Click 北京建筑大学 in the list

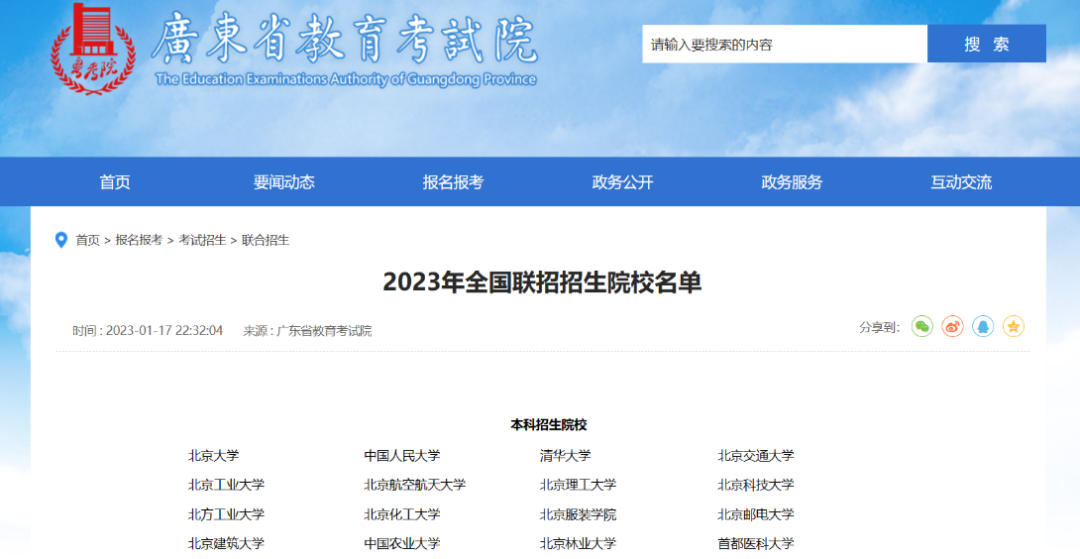226,543
